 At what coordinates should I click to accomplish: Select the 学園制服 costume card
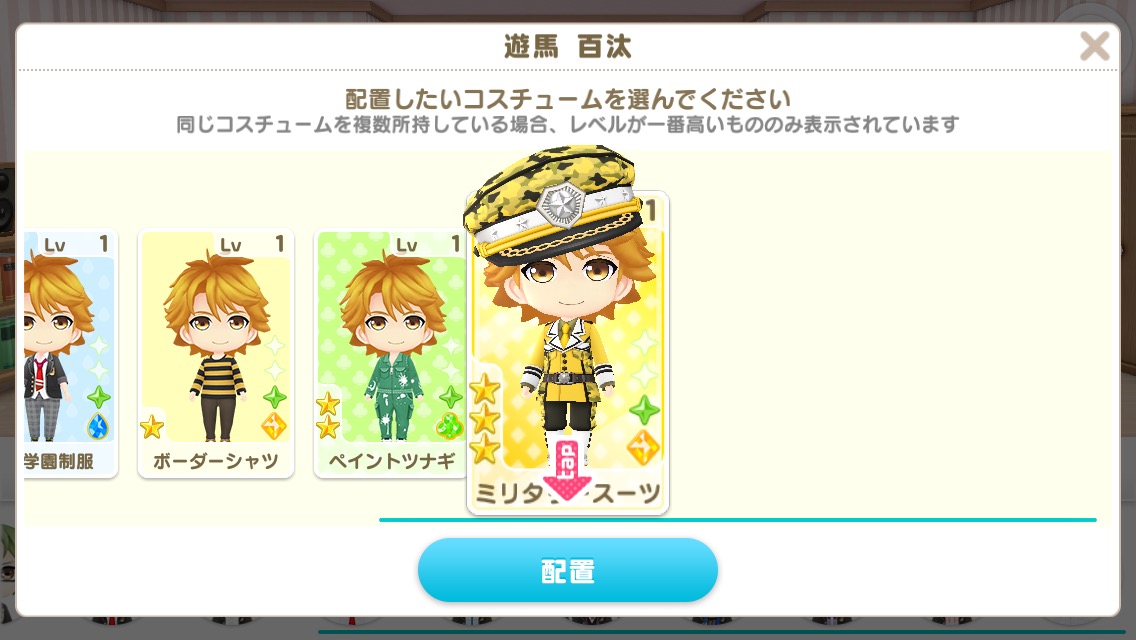pyautogui.click(x=70, y=354)
